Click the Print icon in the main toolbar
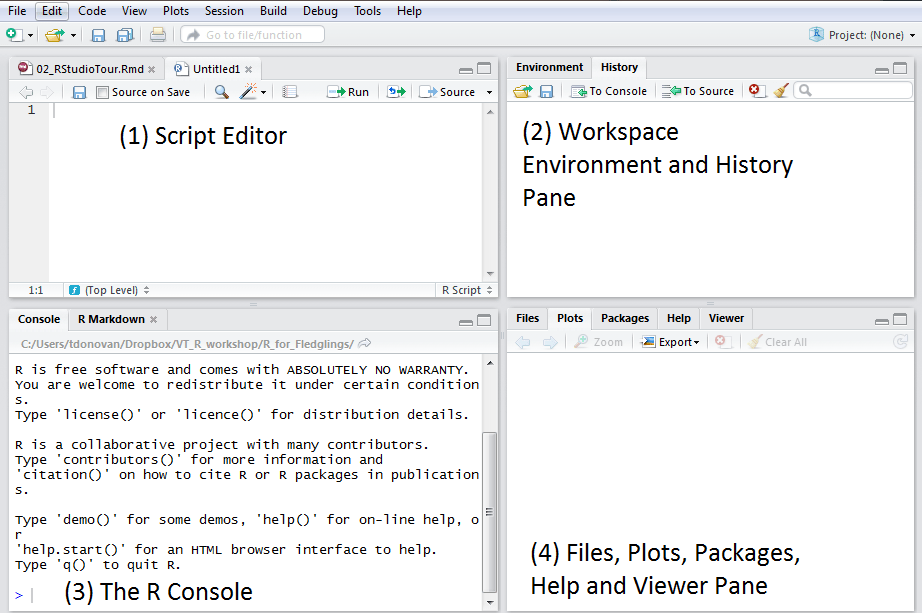The height and width of the screenshot is (613, 922). [x=158, y=33]
